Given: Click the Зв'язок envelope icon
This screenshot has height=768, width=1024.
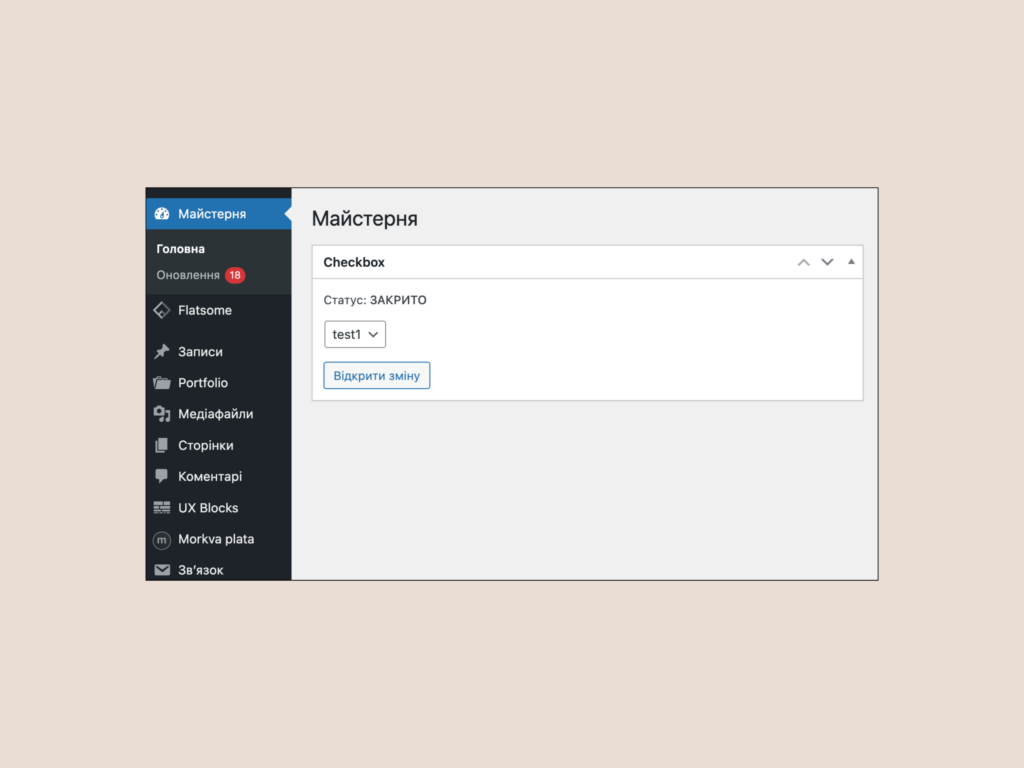Looking at the screenshot, I should 161,570.
